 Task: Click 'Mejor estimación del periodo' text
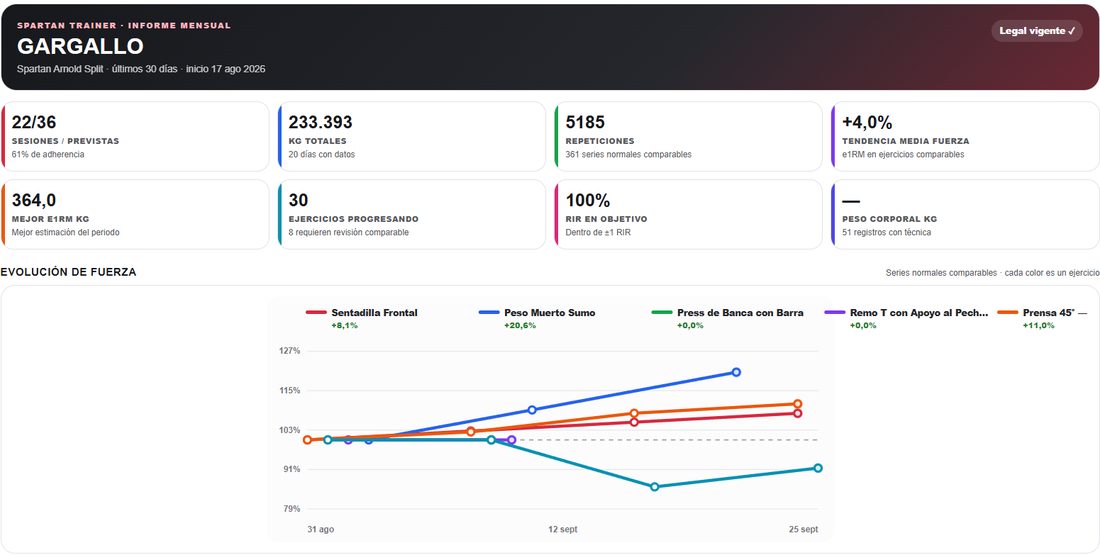(65, 232)
